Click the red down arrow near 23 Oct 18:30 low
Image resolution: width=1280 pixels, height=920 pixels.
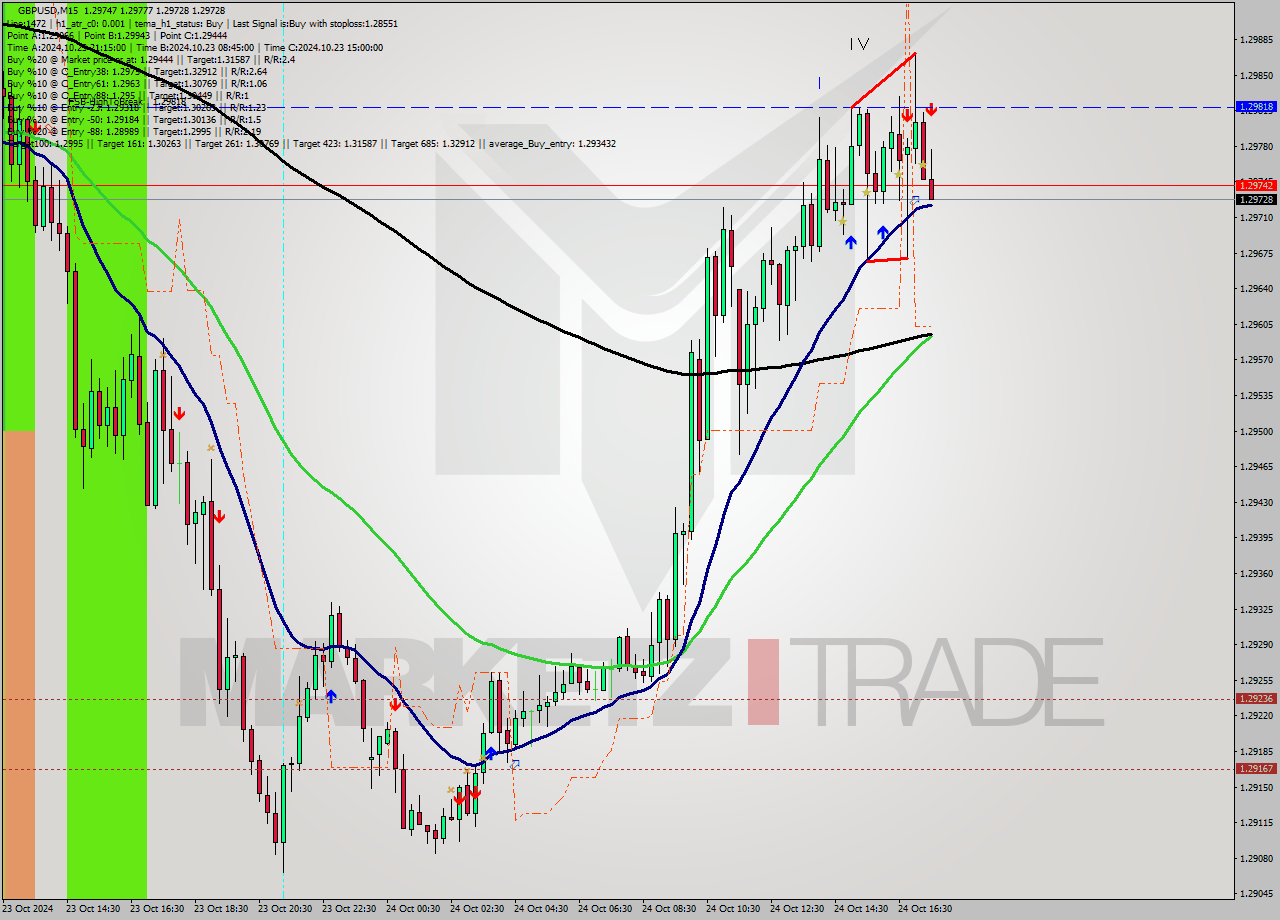218,516
